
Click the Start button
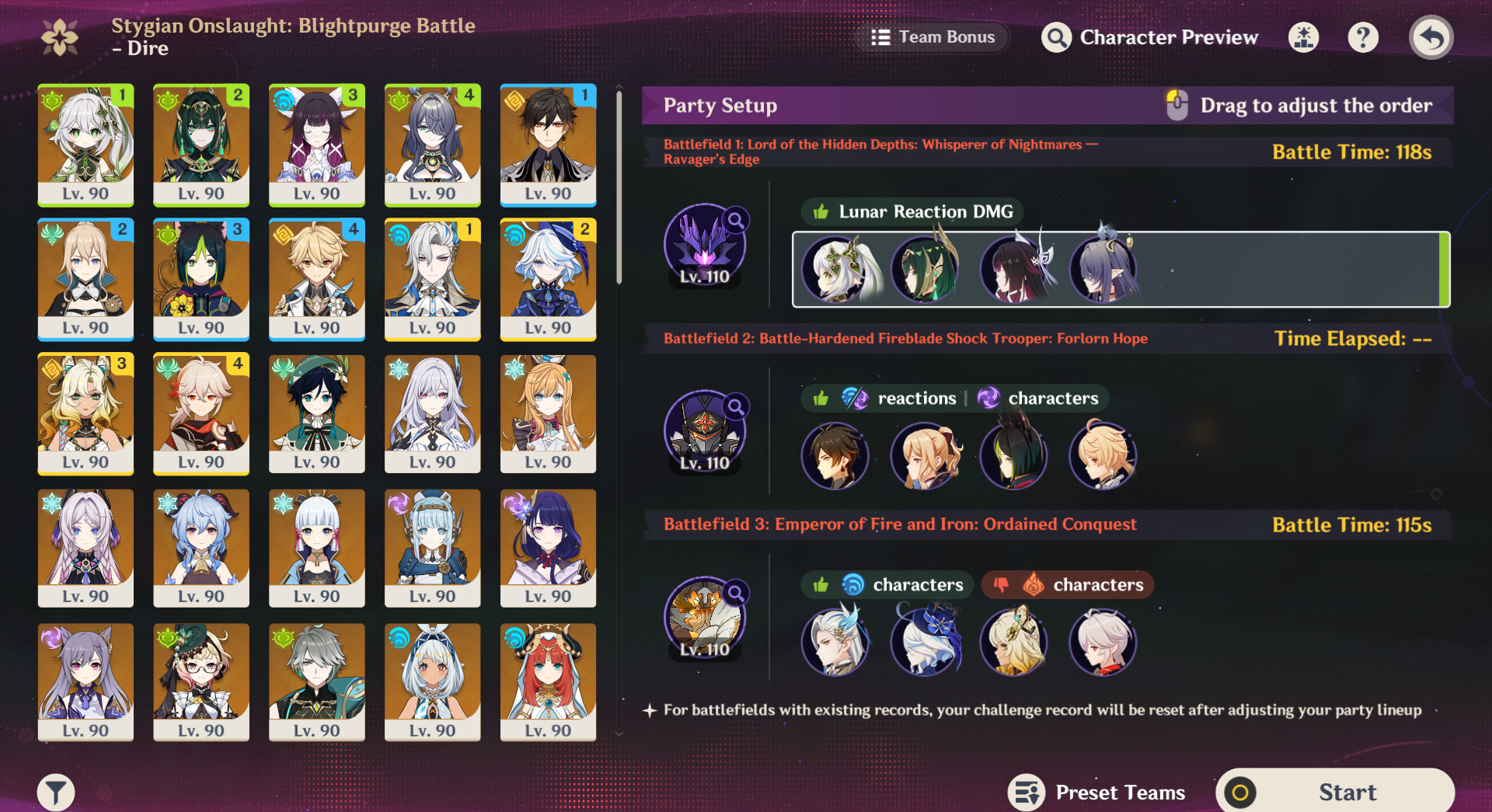pyautogui.click(x=1335, y=792)
